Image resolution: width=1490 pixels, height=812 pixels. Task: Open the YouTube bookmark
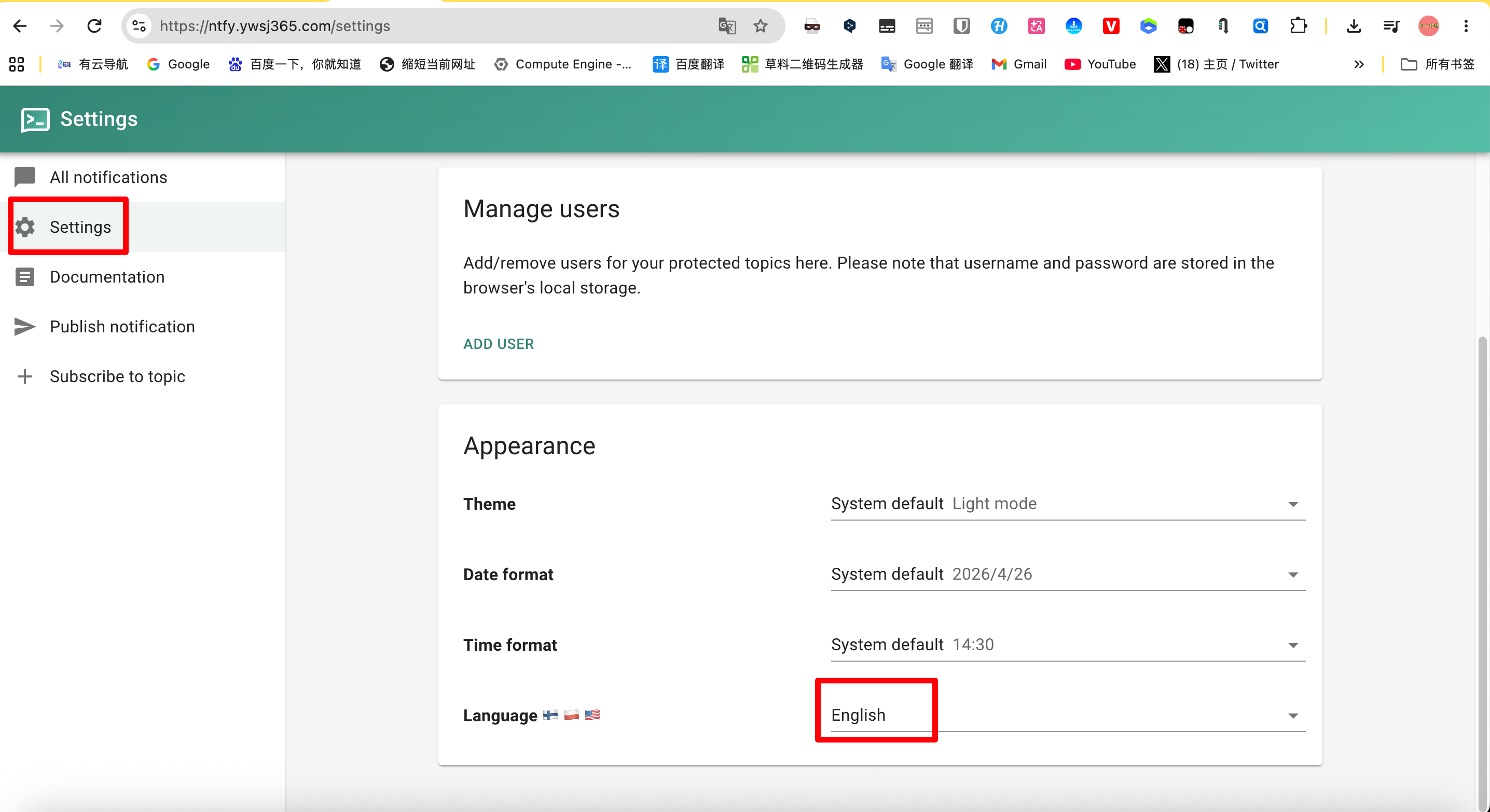[1100, 64]
